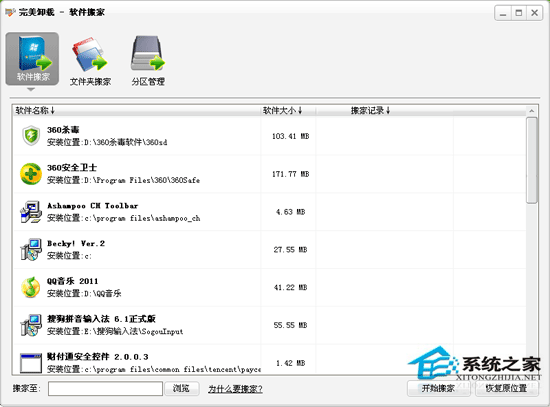
Task: Click the 财付通安全控件 window icon
Action: [x=31, y=363]
